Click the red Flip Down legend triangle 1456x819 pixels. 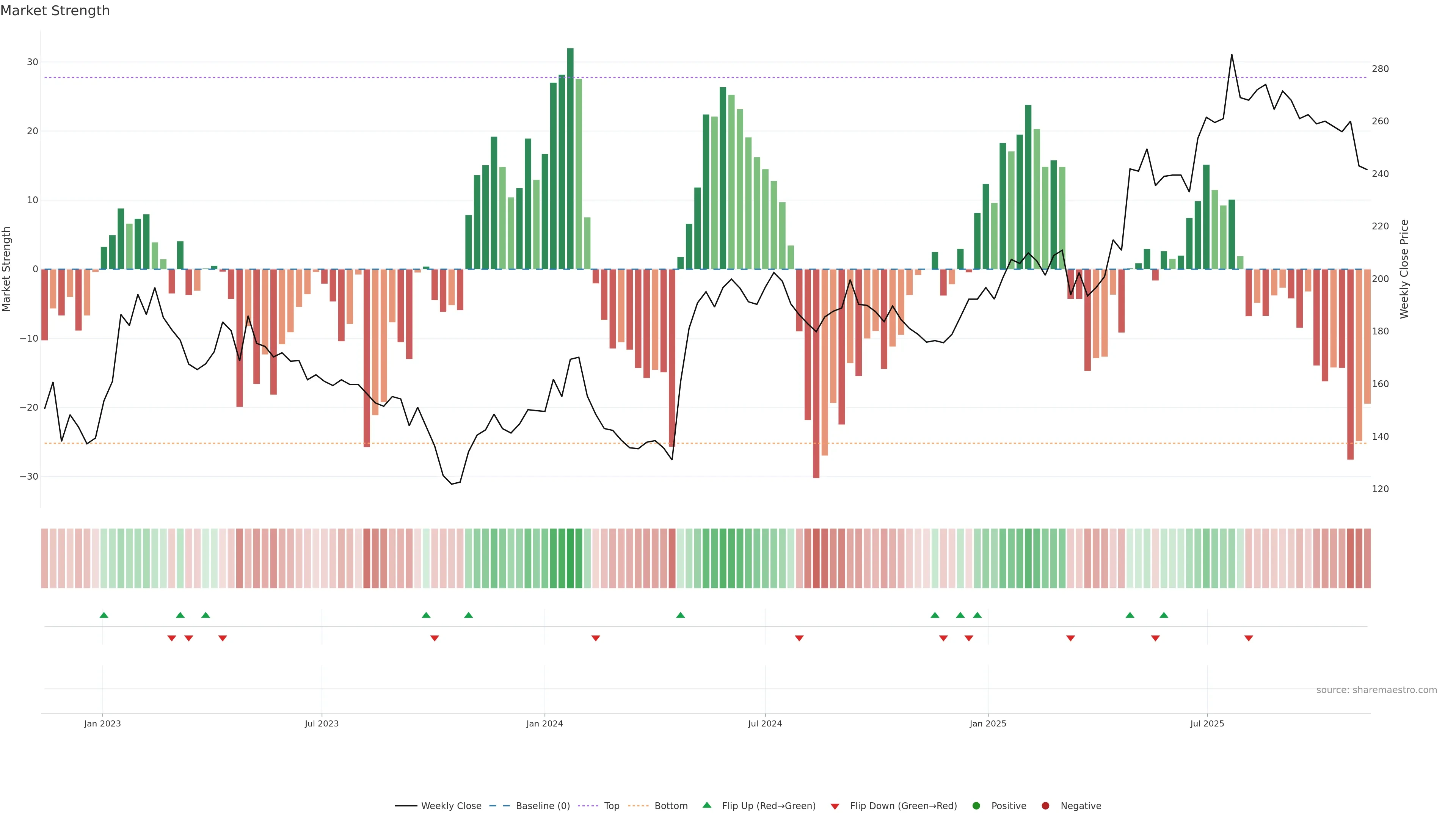[x=835, y=806]
